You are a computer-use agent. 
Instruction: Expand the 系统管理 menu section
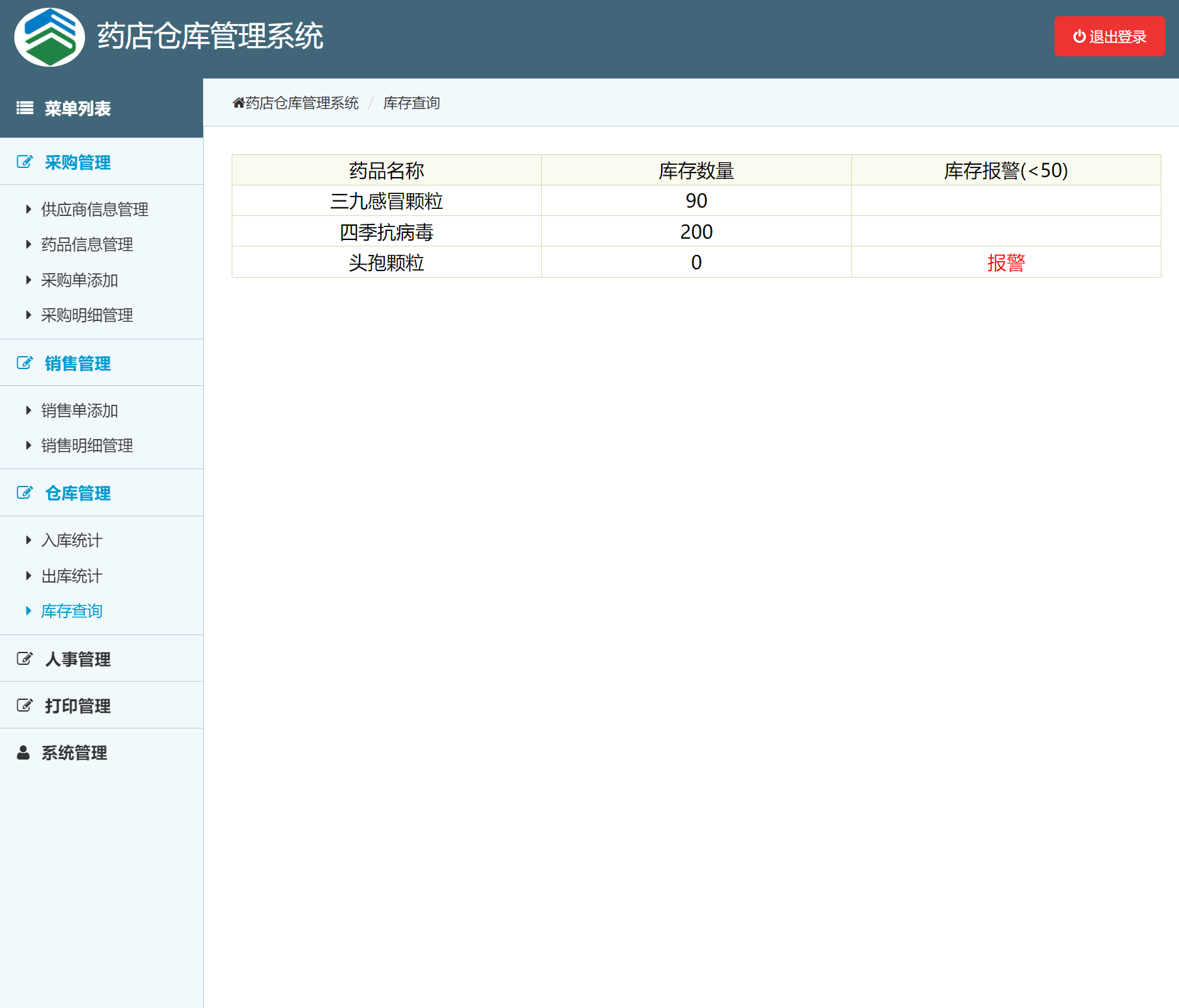(74, 752)
